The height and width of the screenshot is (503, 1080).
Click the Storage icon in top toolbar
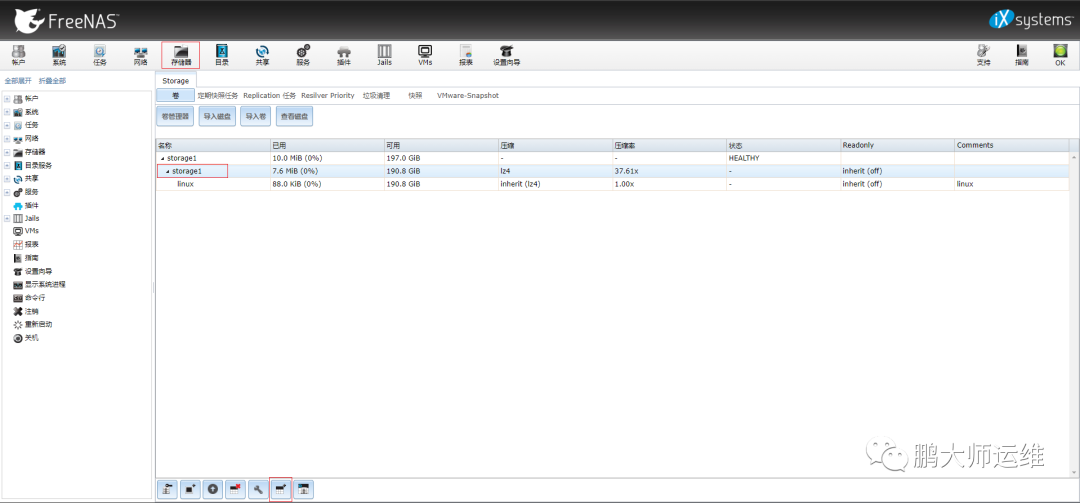tap(181, 54)
